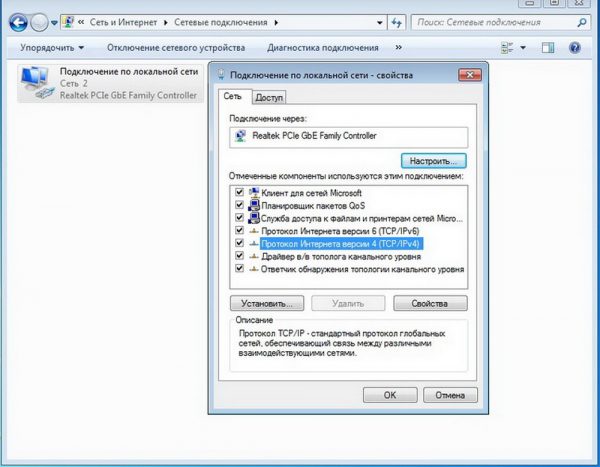Switch to the 'Сеть' tab
600x467 pixels.
click(x=233, y=96)
